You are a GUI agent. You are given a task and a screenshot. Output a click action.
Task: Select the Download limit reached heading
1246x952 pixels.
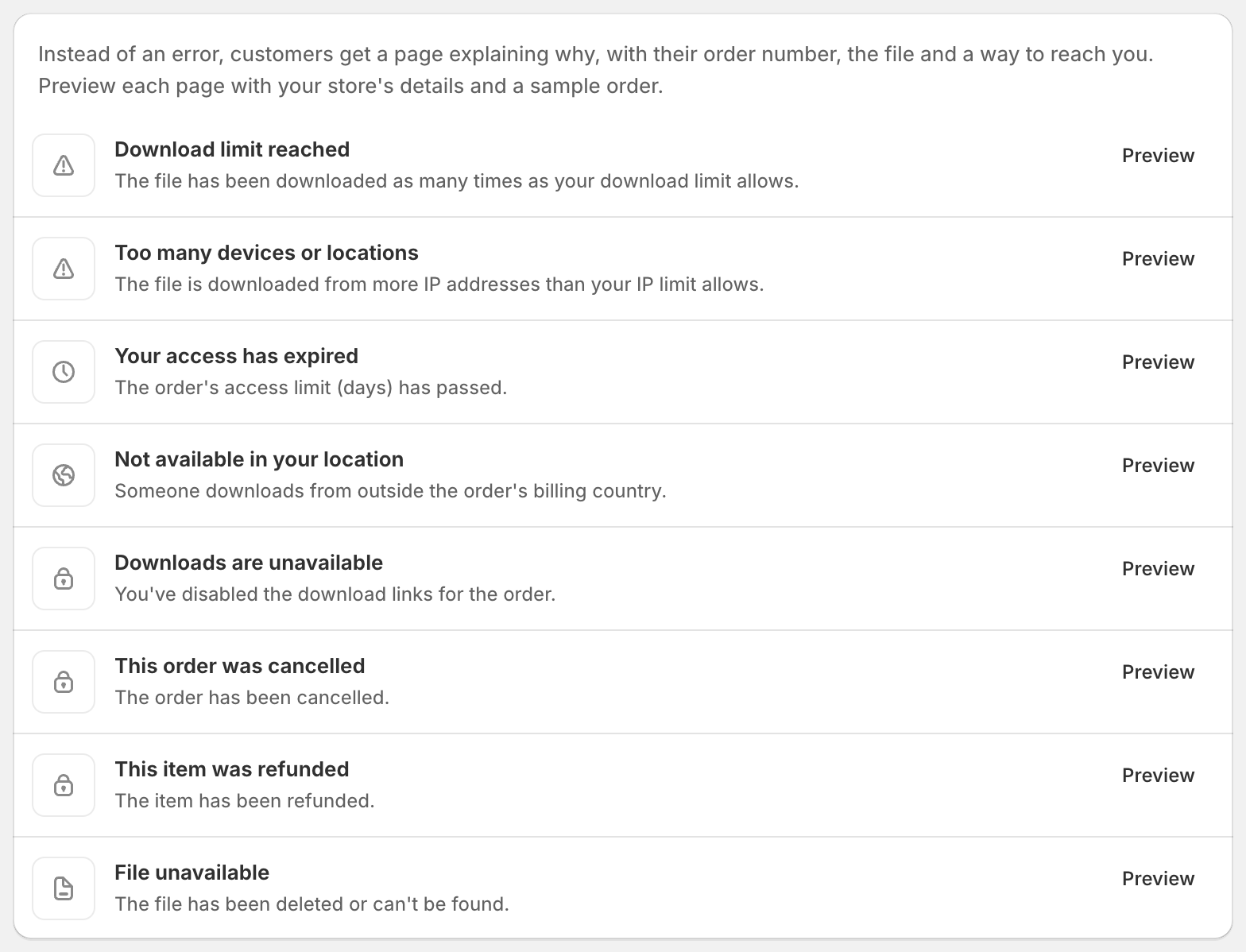232,149
